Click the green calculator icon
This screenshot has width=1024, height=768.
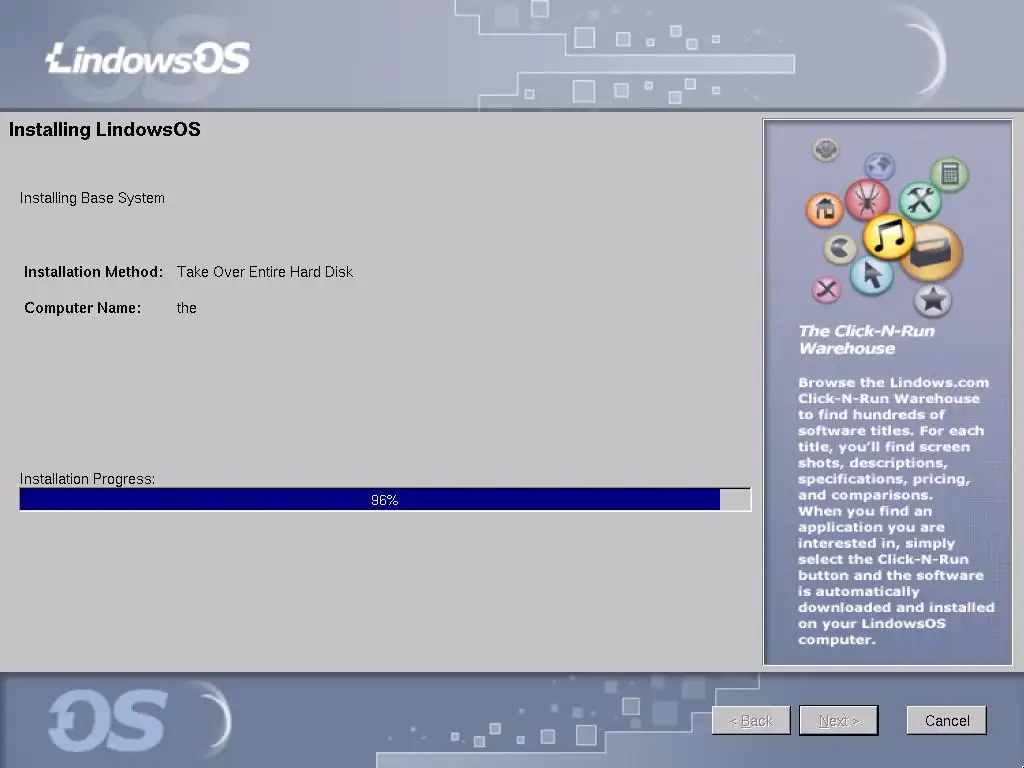(x=950, y=174)
